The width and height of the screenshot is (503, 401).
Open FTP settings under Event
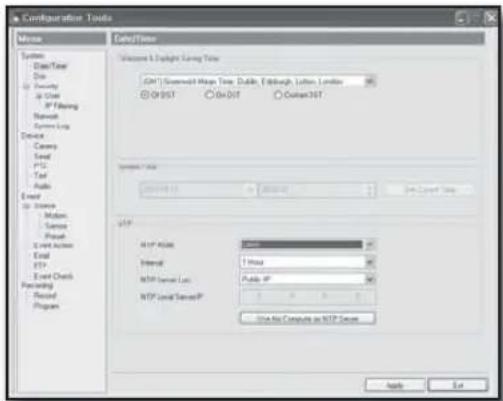[x=40, y=265]
